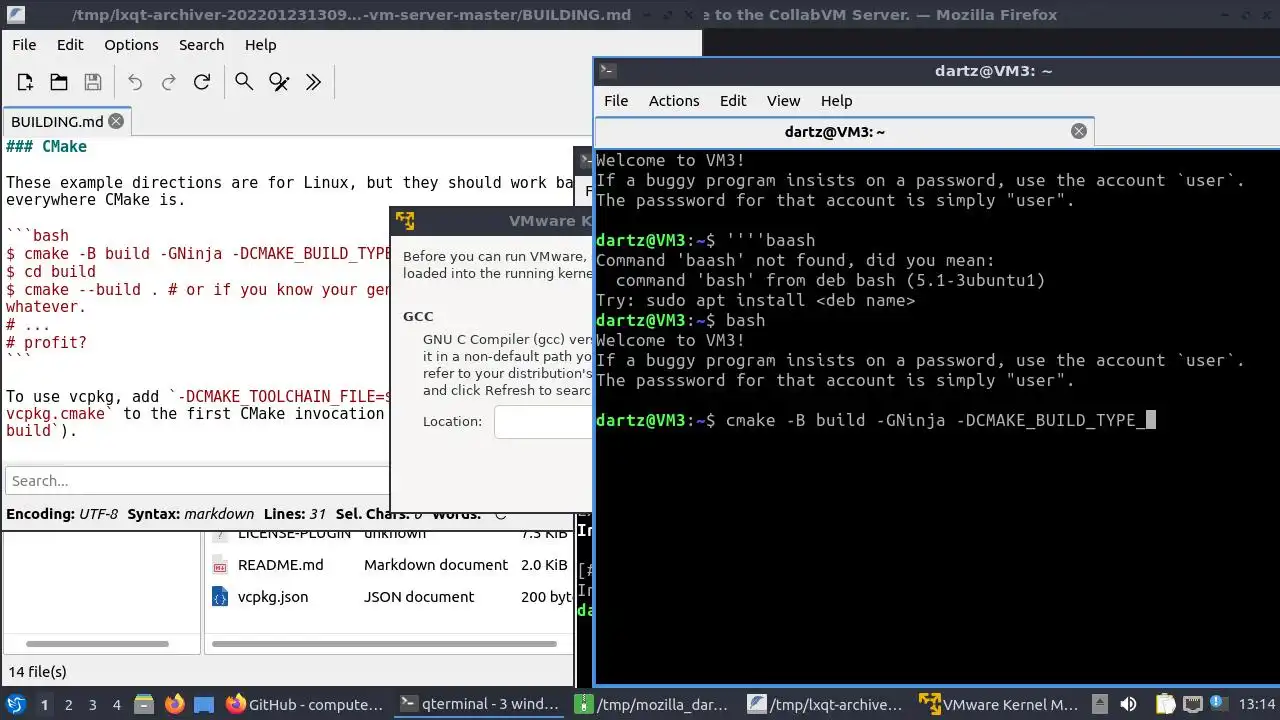The height and width of the screenshot is (720, 1280).
Task: Open the Replace tool icon
Action: click(279, 82)
